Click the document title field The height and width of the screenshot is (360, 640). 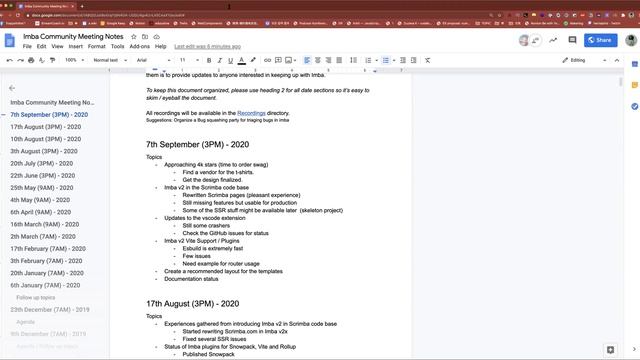(73, 37)
